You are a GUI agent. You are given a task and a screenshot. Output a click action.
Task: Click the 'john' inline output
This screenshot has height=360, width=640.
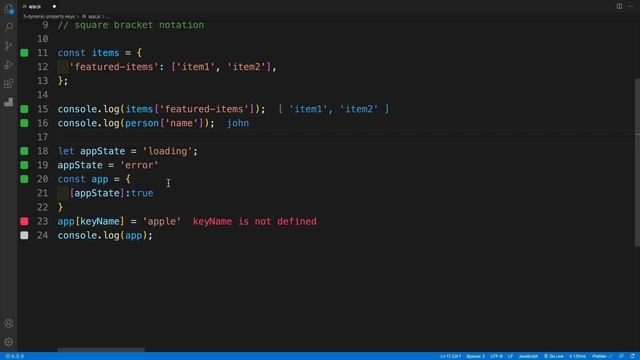[238, 123]
